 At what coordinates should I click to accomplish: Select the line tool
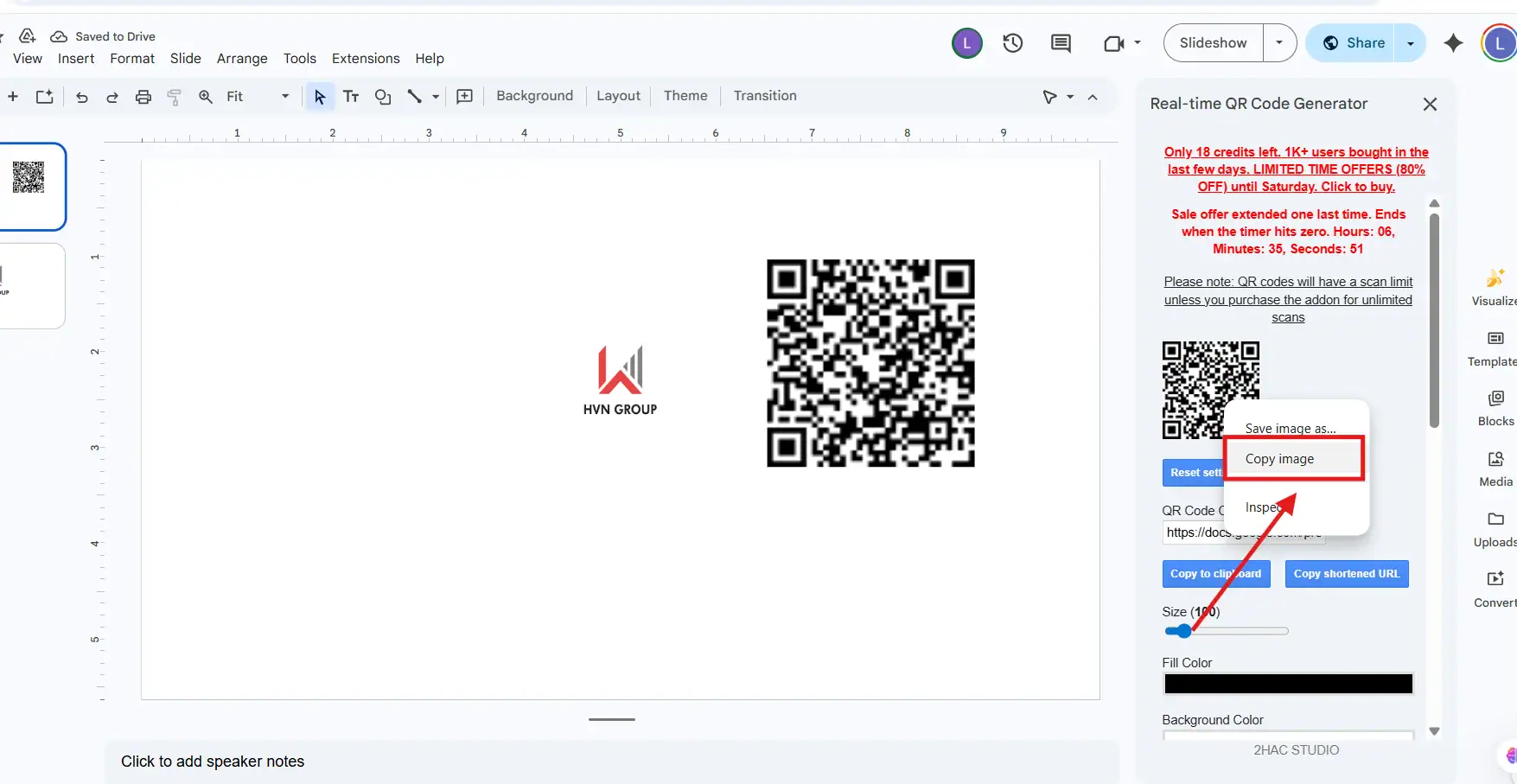(x=415, y=97)
